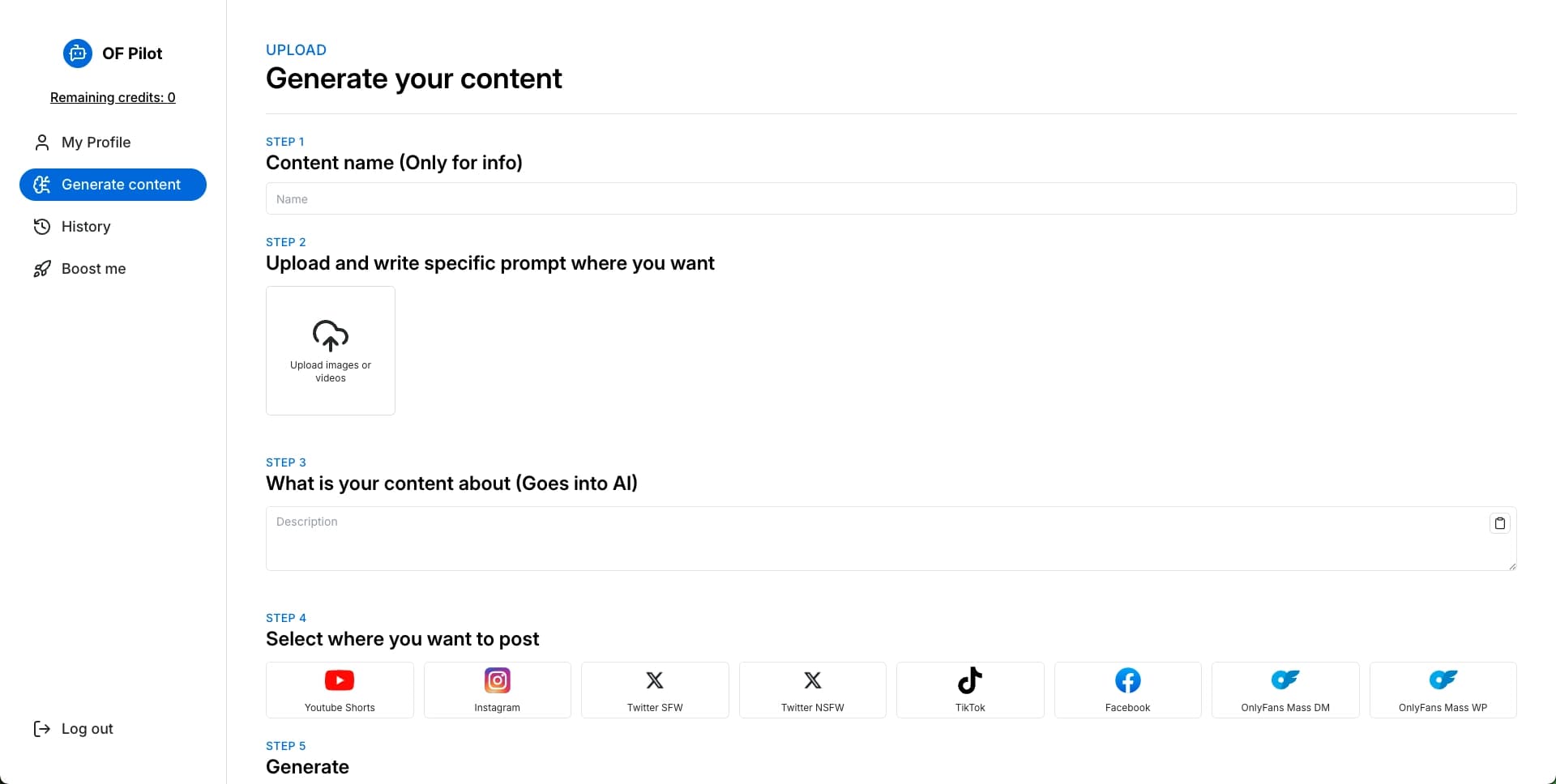The height and width of the screenshot is (784, 1556).
Task: Click the Remaining credits link
Action: pyautogui.click(x=113, y=97)
